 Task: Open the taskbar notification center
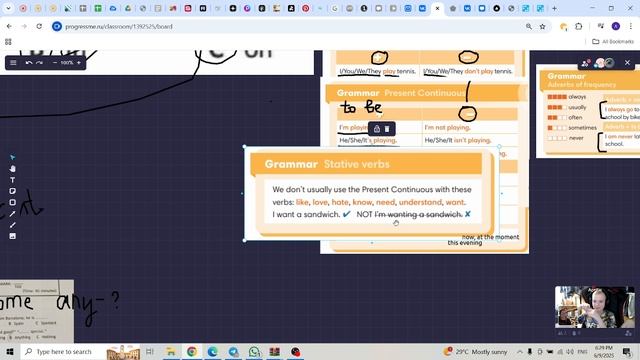pyautogui.click(x=627, y=351)
